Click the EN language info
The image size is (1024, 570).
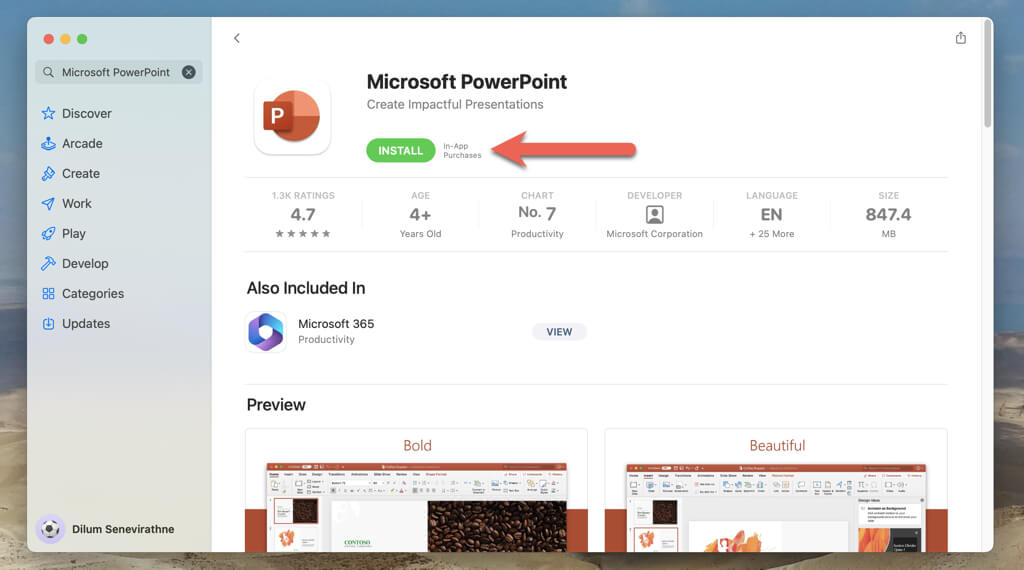771,215
